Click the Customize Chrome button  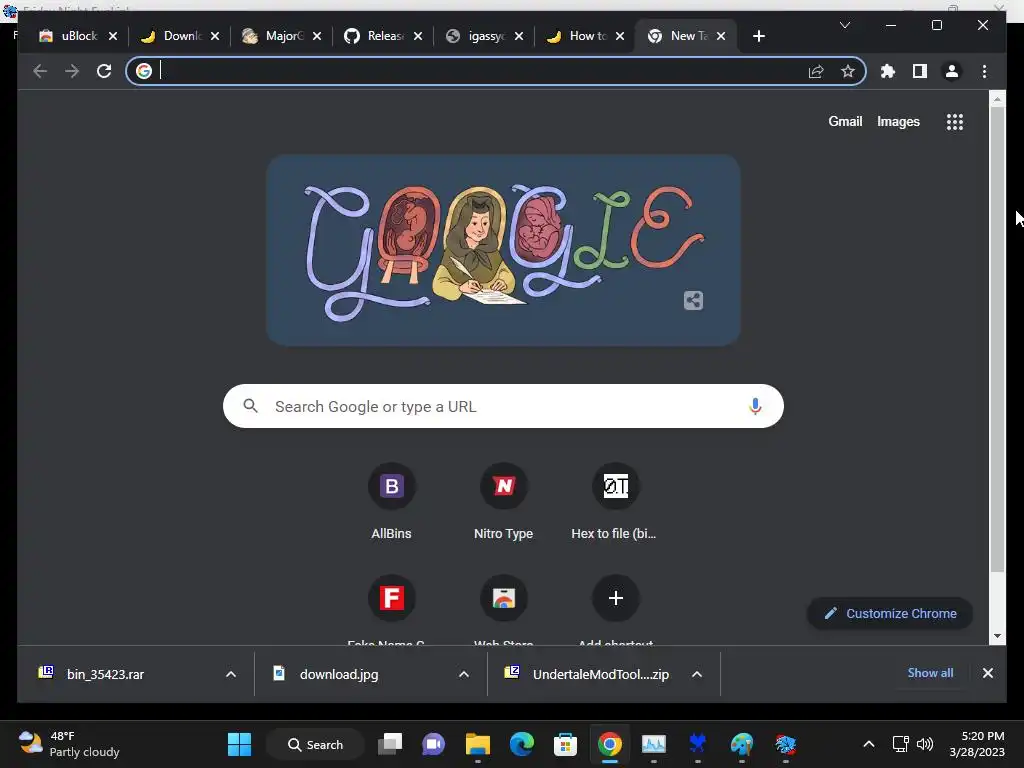click(x=889, y=613)
